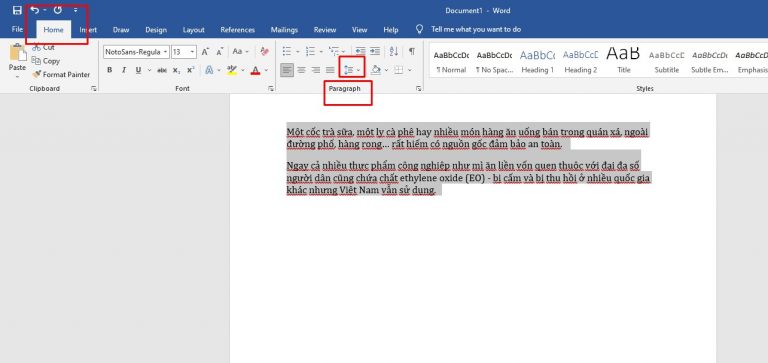Expand the shading color palette
The image size is (768, 363).
pyautogui.click(x=386, y=70)
